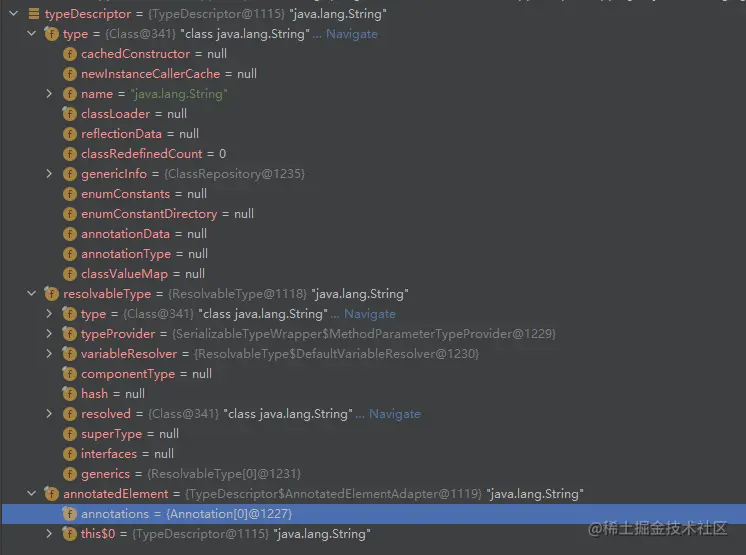Select the interfaces = null row
Screen dimensions: 746x555
click(x=373, y=453)
